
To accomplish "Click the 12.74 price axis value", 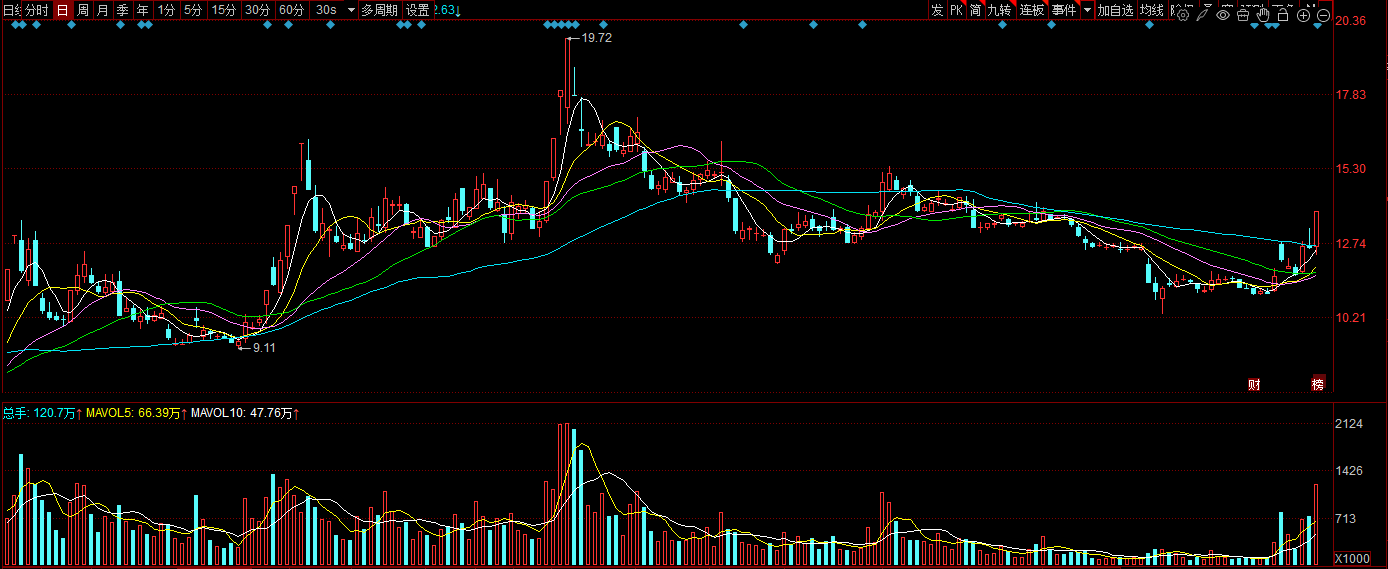I will pyautogui.click(x=1350, y=243).
